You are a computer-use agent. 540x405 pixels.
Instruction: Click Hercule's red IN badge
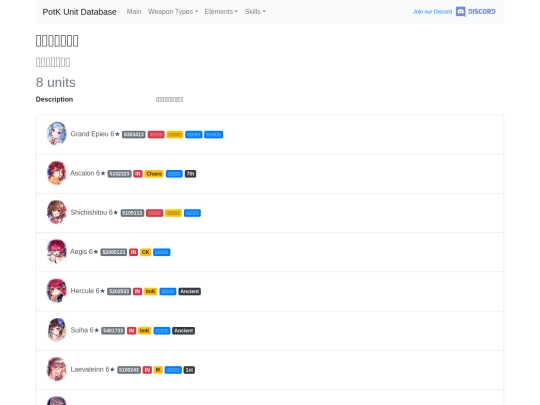[137, 292]
